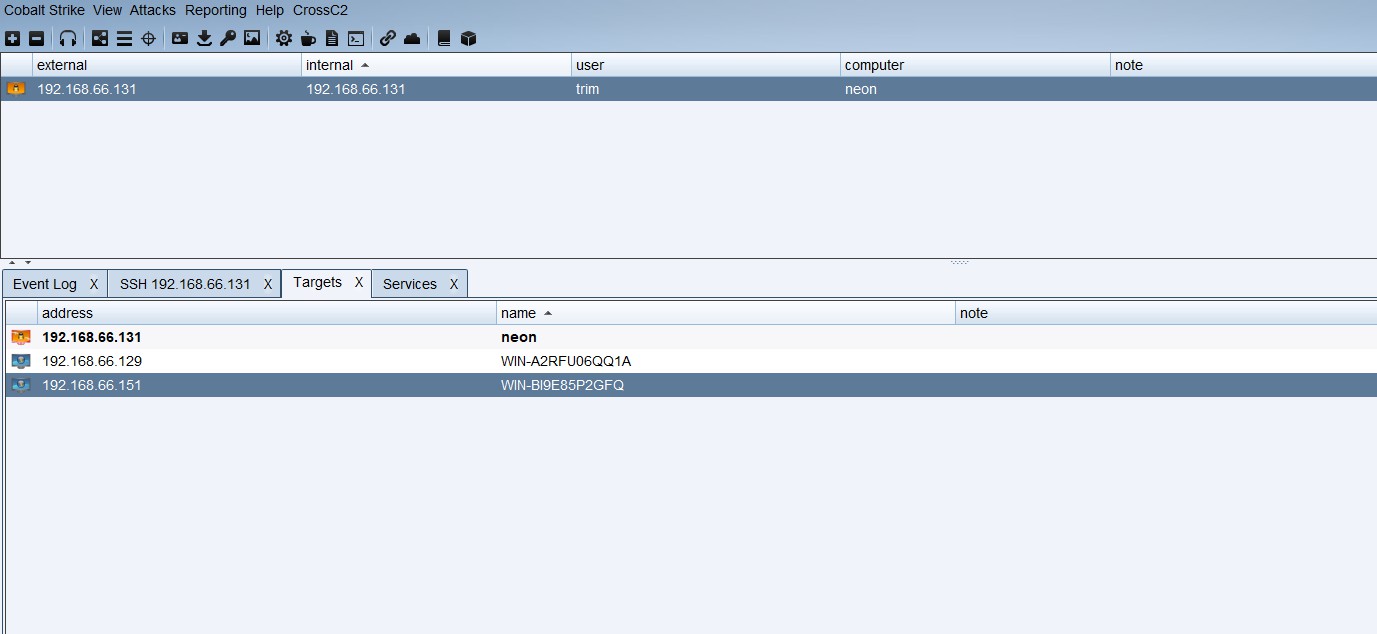Sort targets by the name column

click(x=519, y=312)
